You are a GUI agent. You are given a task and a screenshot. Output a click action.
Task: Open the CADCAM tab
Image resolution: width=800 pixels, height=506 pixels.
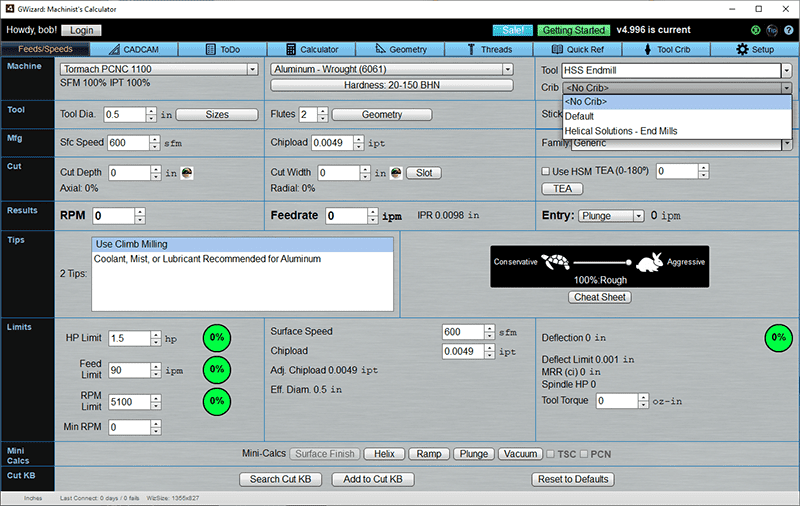coord(134,49)
